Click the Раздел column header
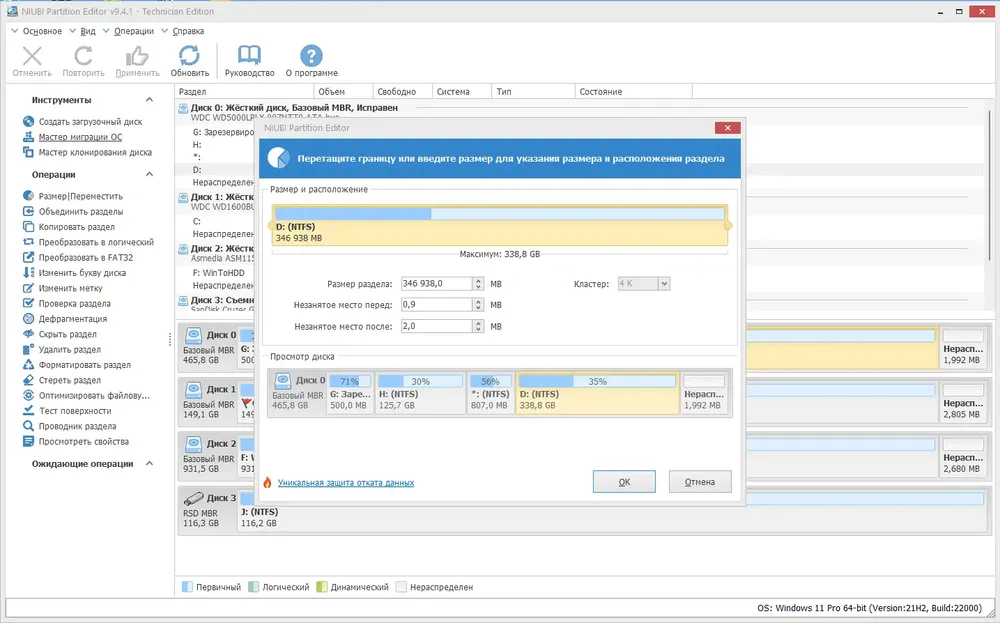 pos(246,91)
